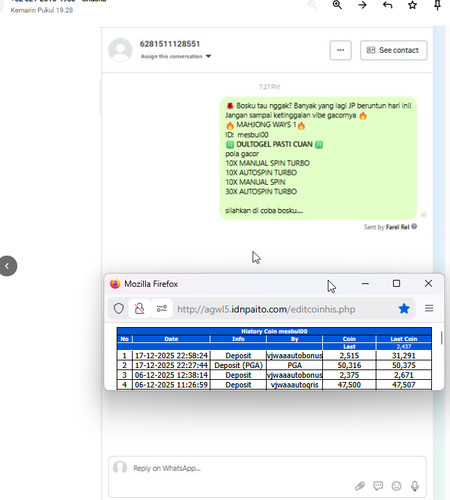Image resolution: width=450 pixels, height=500 pixels.
Task: Open the Firefox site permissions icon
Action: click(x=162, y=309)
